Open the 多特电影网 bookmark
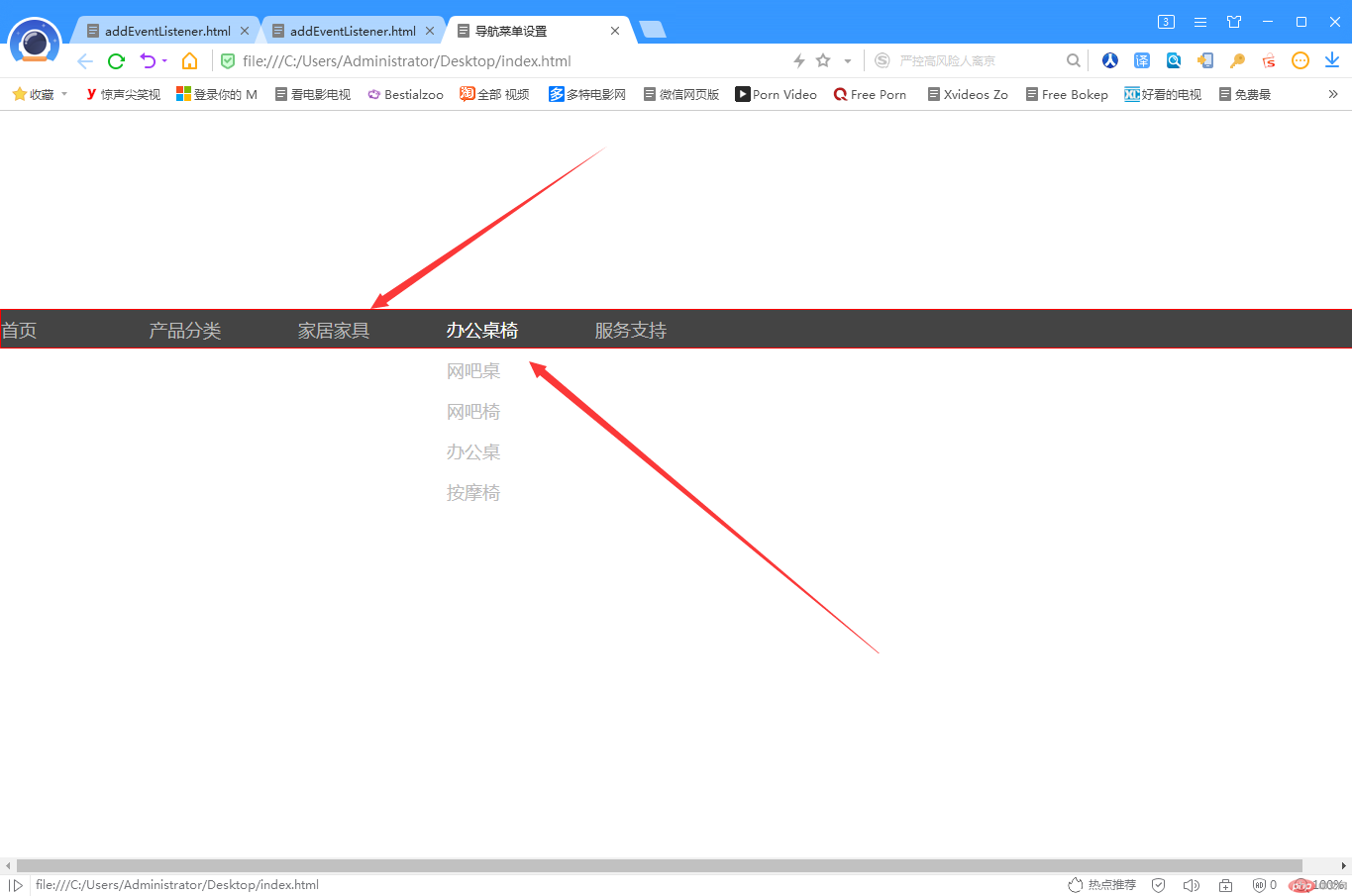 [x=587, y=94]
